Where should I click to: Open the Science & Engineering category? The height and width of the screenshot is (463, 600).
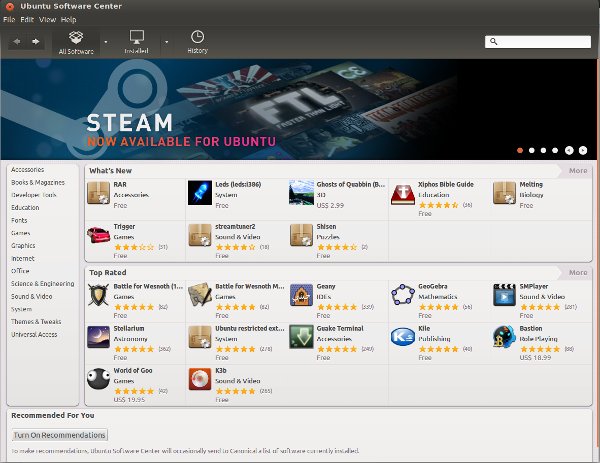tap(42, 284)
